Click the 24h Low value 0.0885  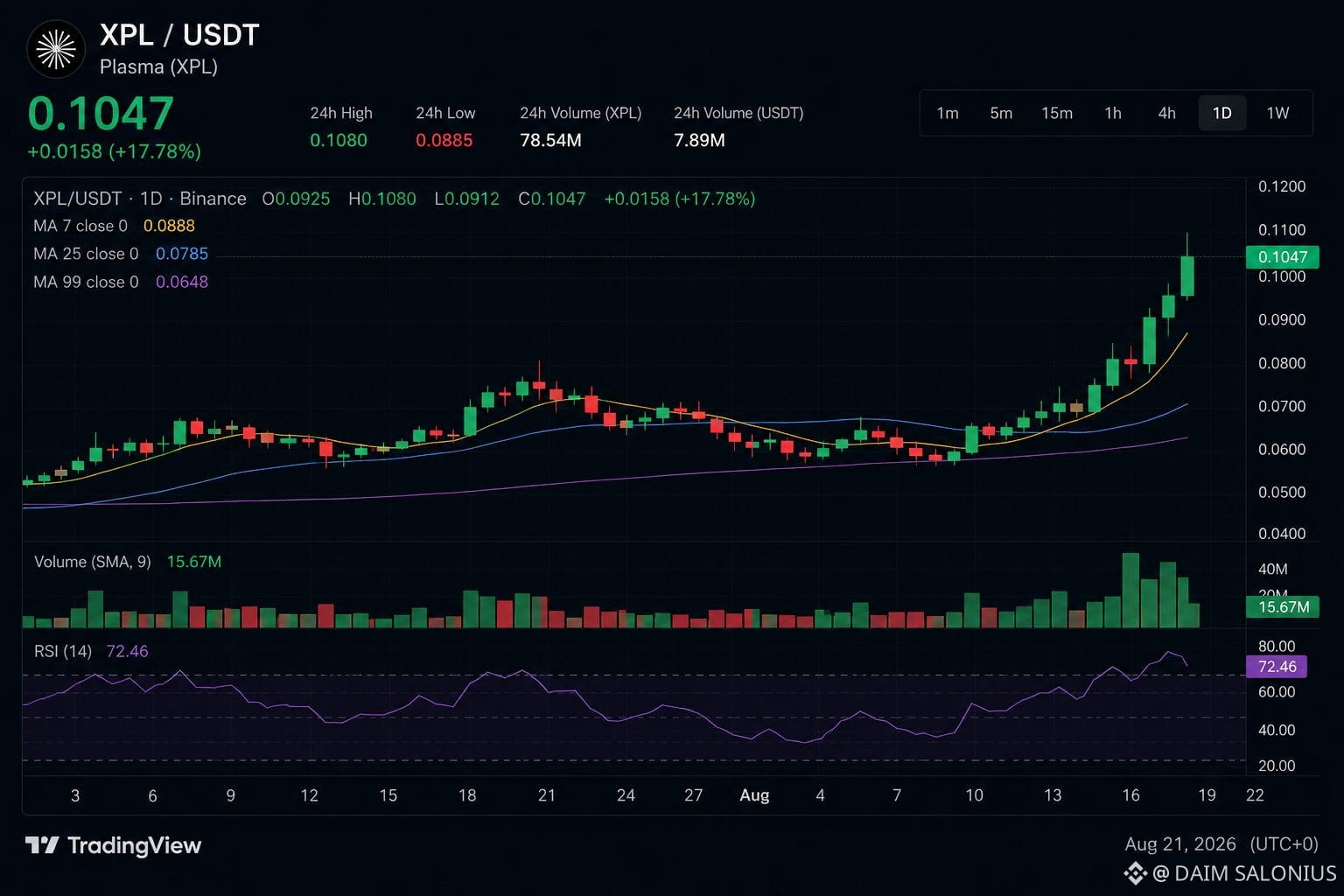(444, 140)
